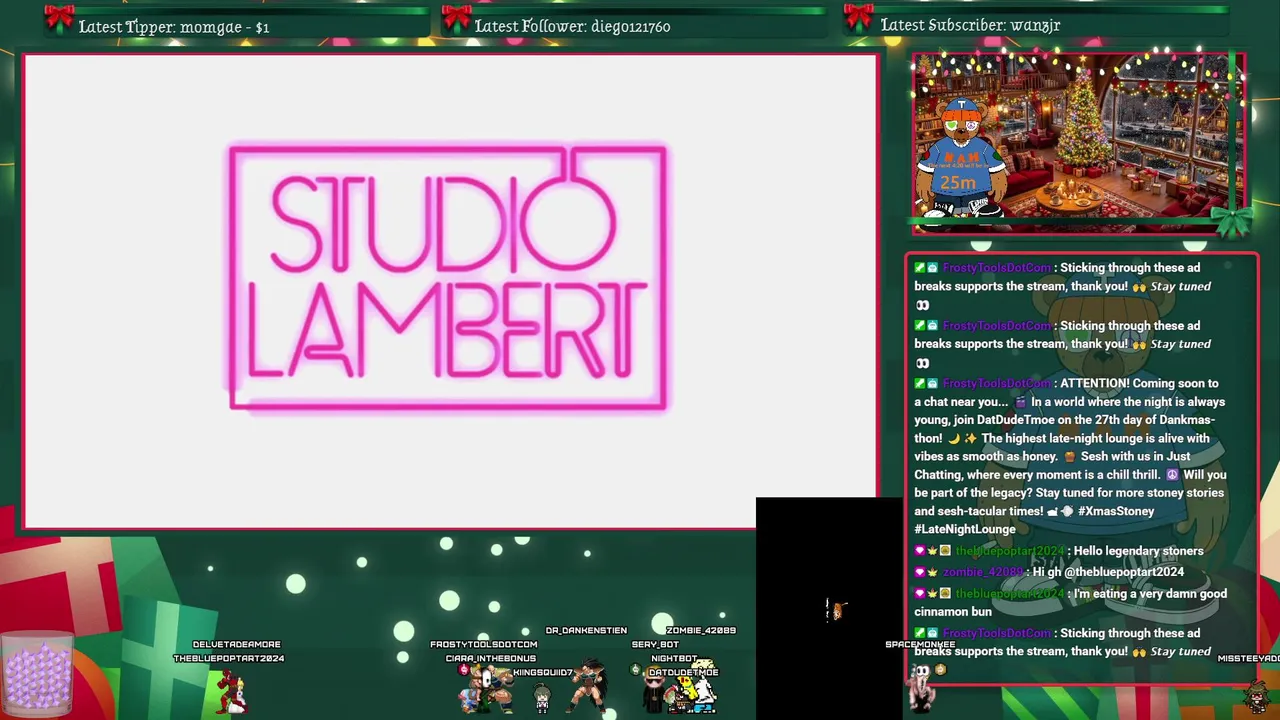The width and height of the screenshot is (1280, 720).
Task: Click the DR_DANKENSTIEN name label
Action: [x=586, y=630]
